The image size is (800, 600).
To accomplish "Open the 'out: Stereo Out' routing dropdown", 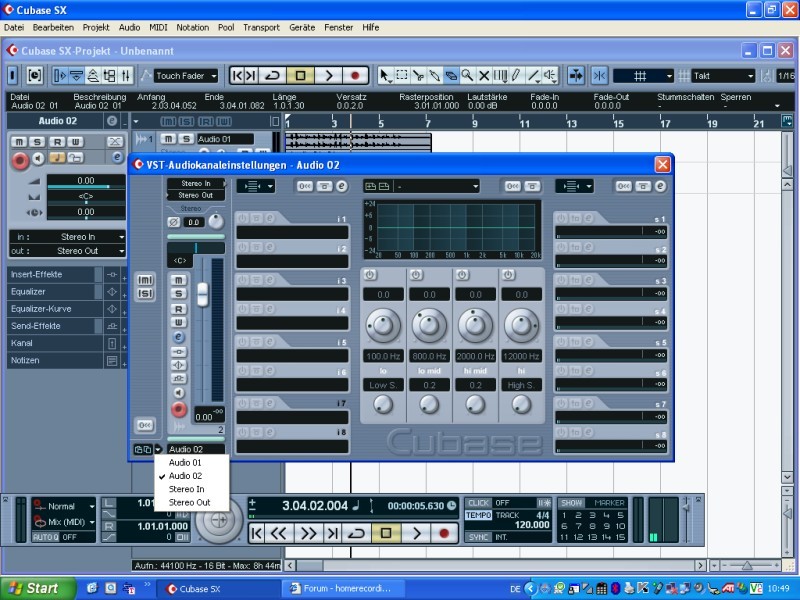I will (67, 251).
